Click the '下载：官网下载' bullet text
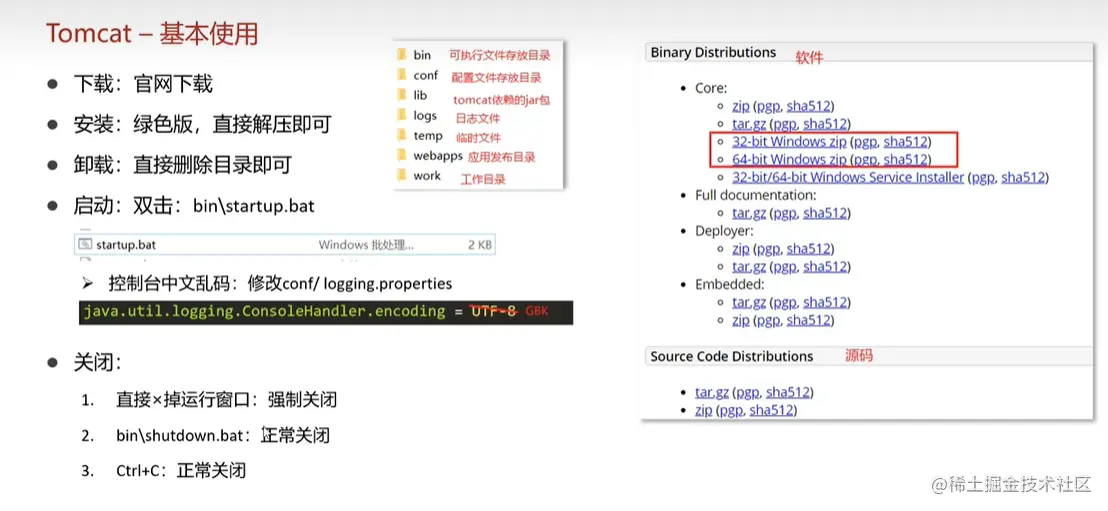This screenshot has height=511, width=1108. 143,85
